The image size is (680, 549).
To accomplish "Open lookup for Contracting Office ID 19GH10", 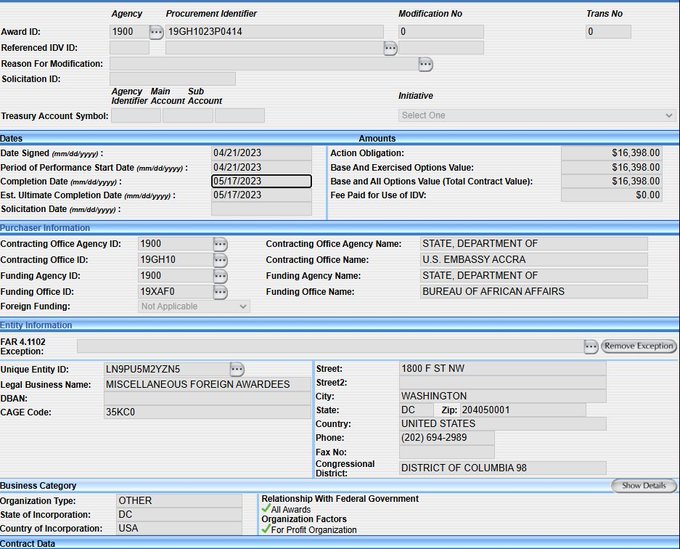I will tap(220, 260).
